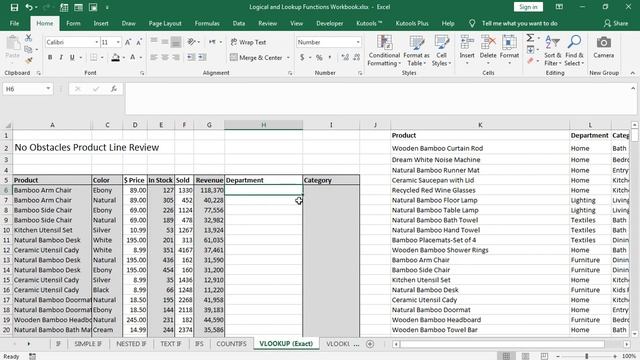Open the NESTED IF sheet tab

[x=131, y=344]
